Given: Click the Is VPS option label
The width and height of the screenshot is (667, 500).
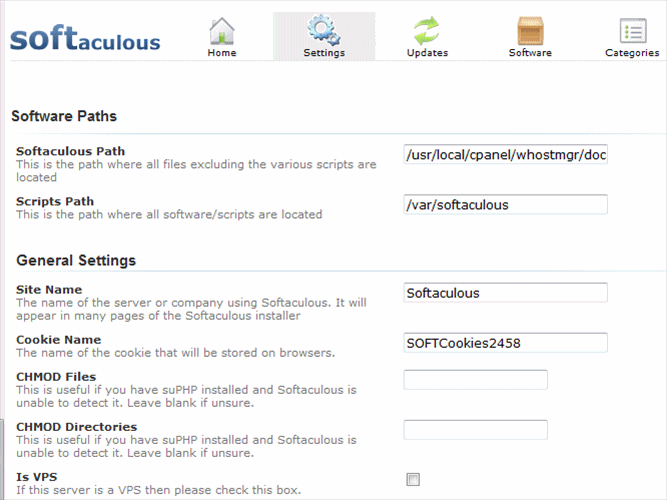Looking at the screenshot, I should (x=35, y=477).
